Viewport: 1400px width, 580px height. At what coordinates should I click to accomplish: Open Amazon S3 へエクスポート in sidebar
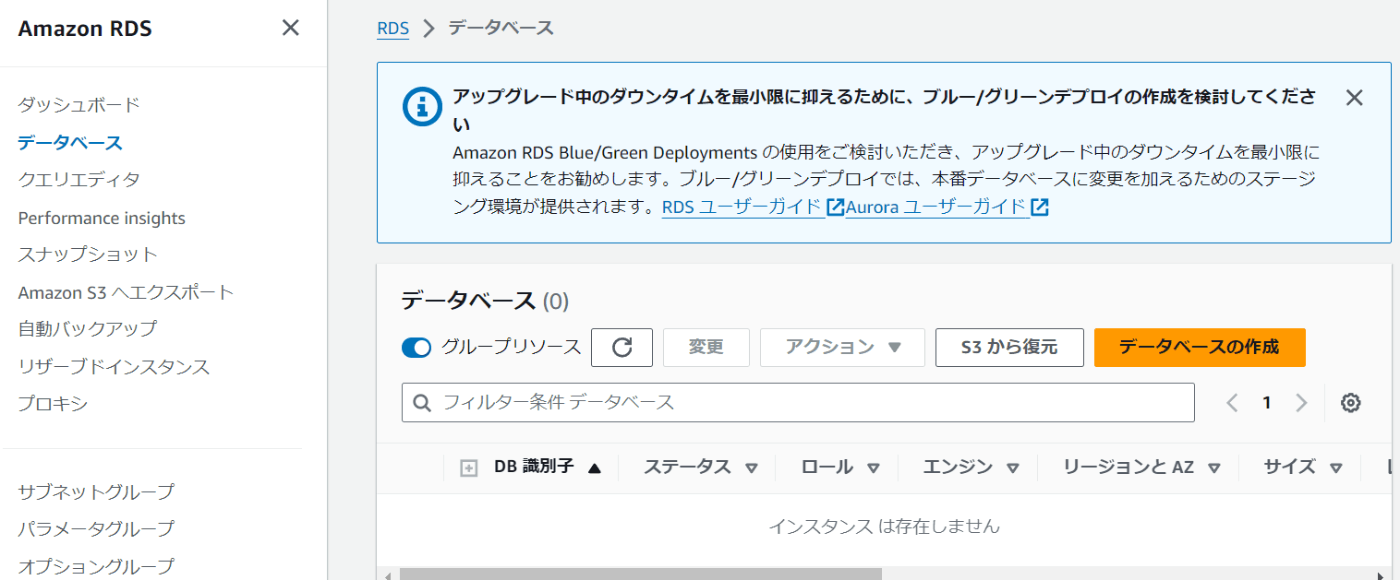[126, 292]
